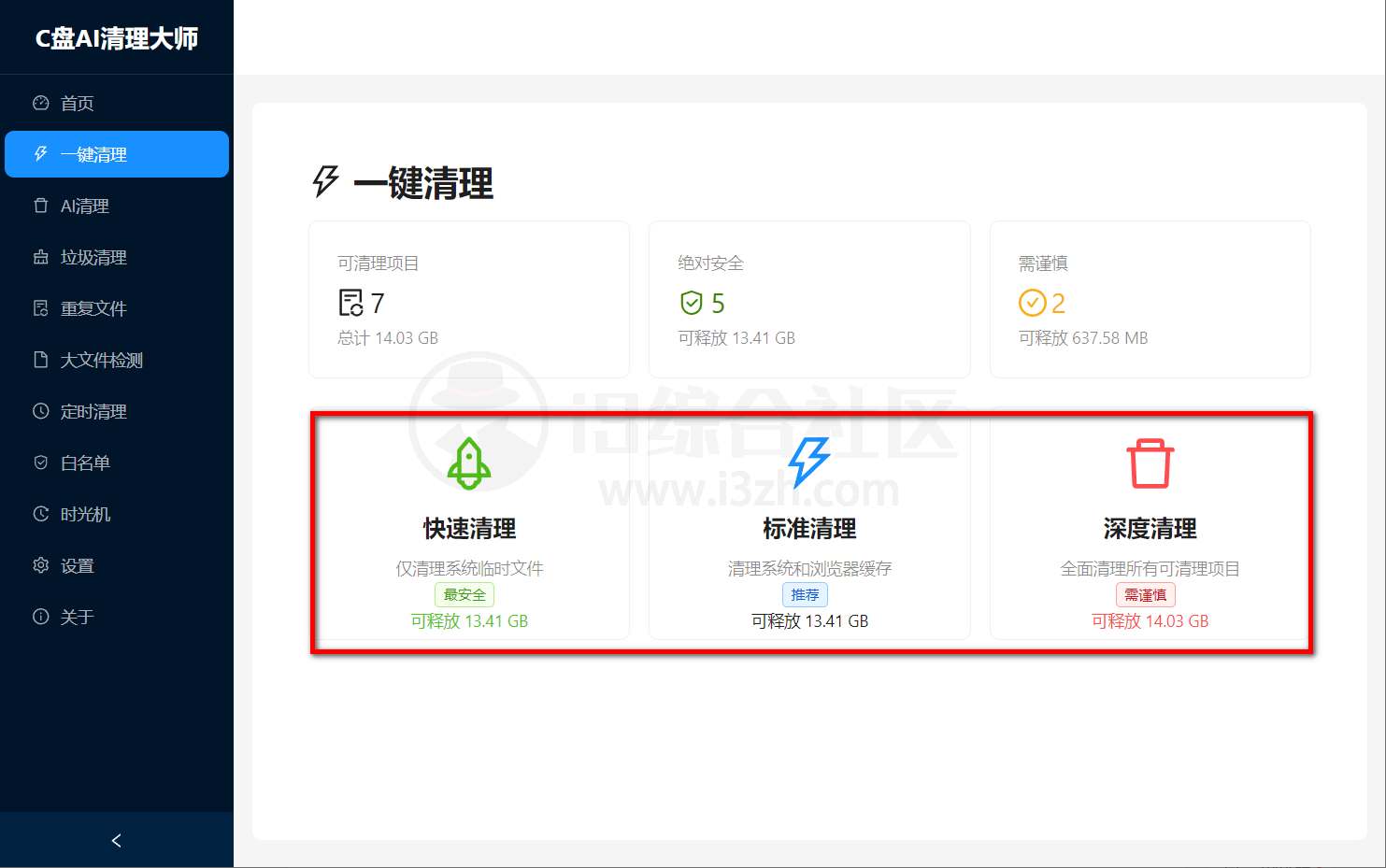This screenshot has width=1386, height=868.
Task: Open 时光机 using its clock icon
Action: click(x=39, y=513)
